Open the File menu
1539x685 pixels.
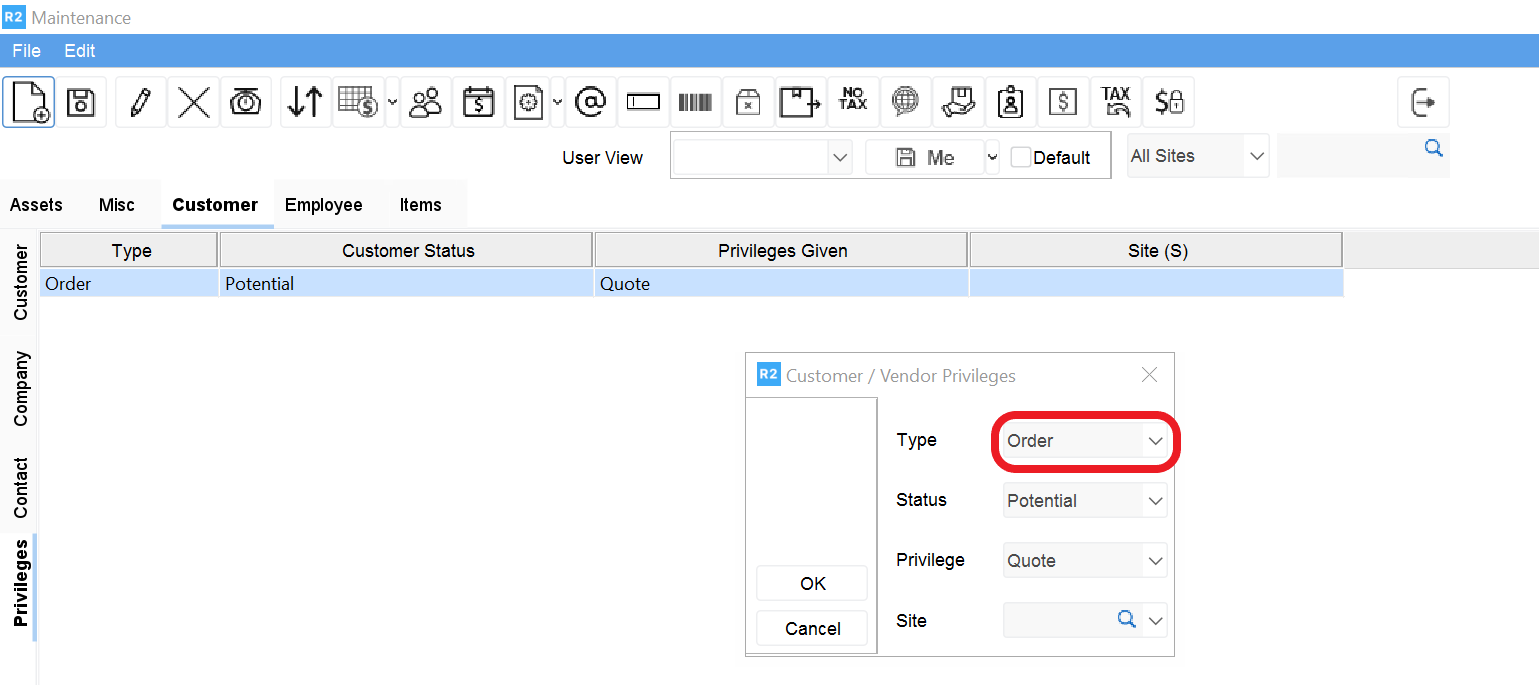point(26,50)
